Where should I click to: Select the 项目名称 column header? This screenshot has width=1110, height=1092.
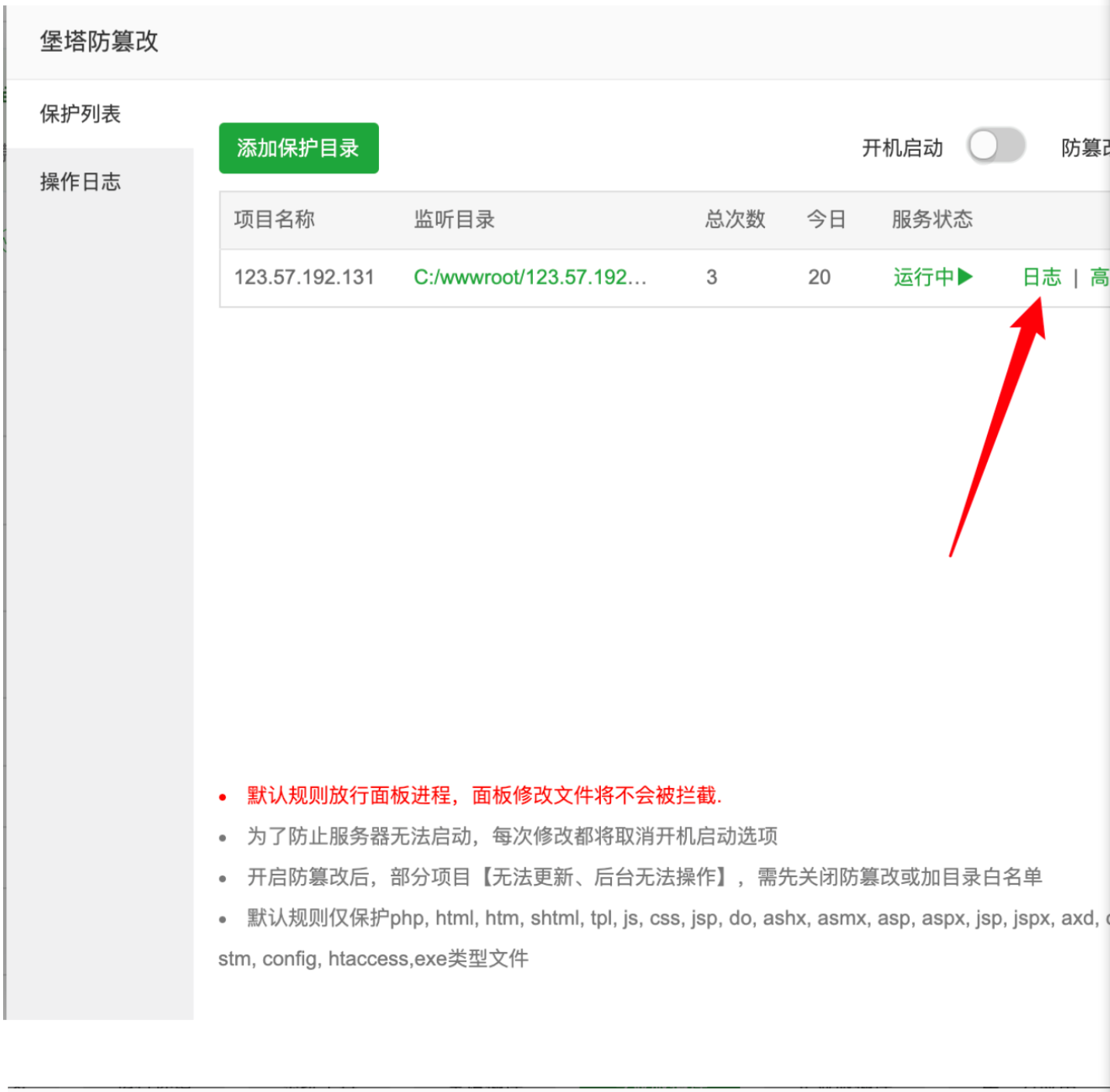pyautogui.click(x=275, y=220)
